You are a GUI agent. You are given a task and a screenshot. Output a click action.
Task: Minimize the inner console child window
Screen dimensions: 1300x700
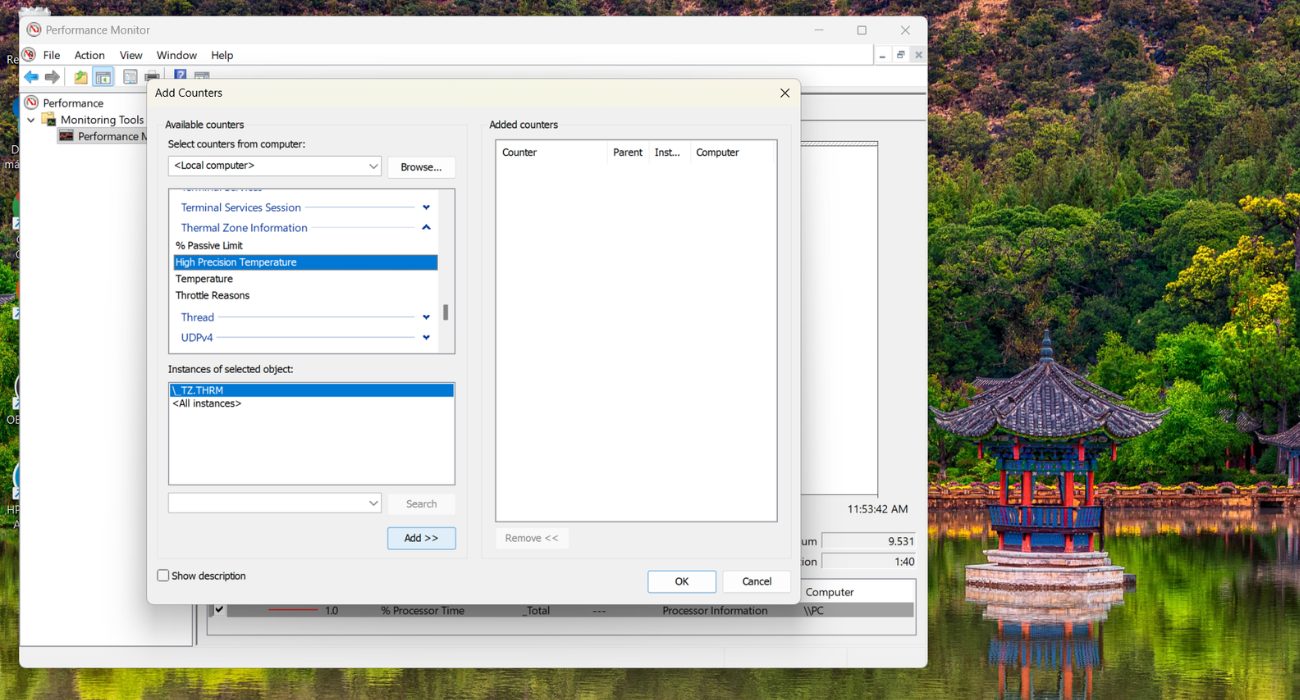tap(882, 55)
